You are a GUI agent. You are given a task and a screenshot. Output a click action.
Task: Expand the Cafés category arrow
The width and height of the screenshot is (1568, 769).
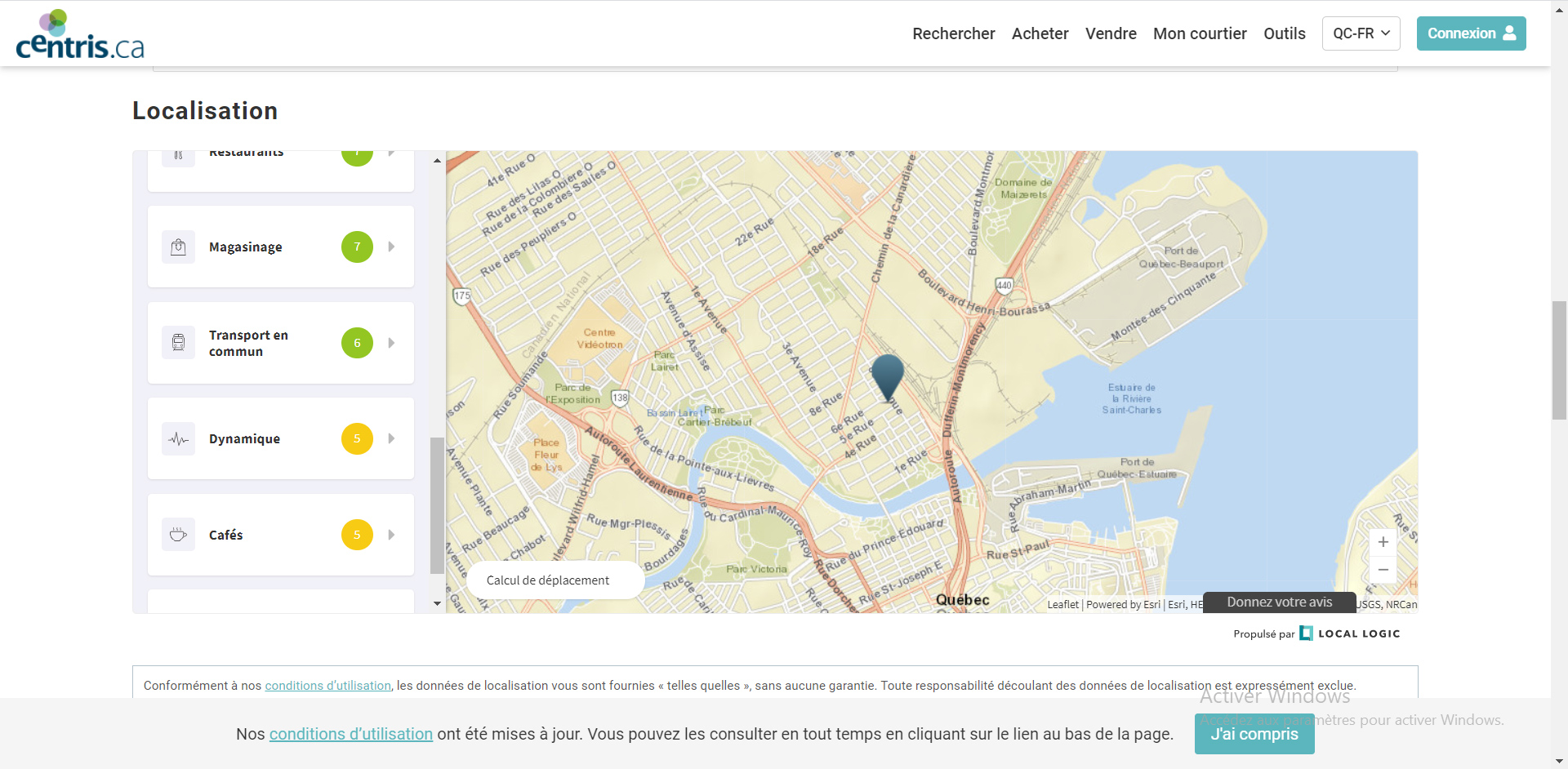tap(392, 535)
